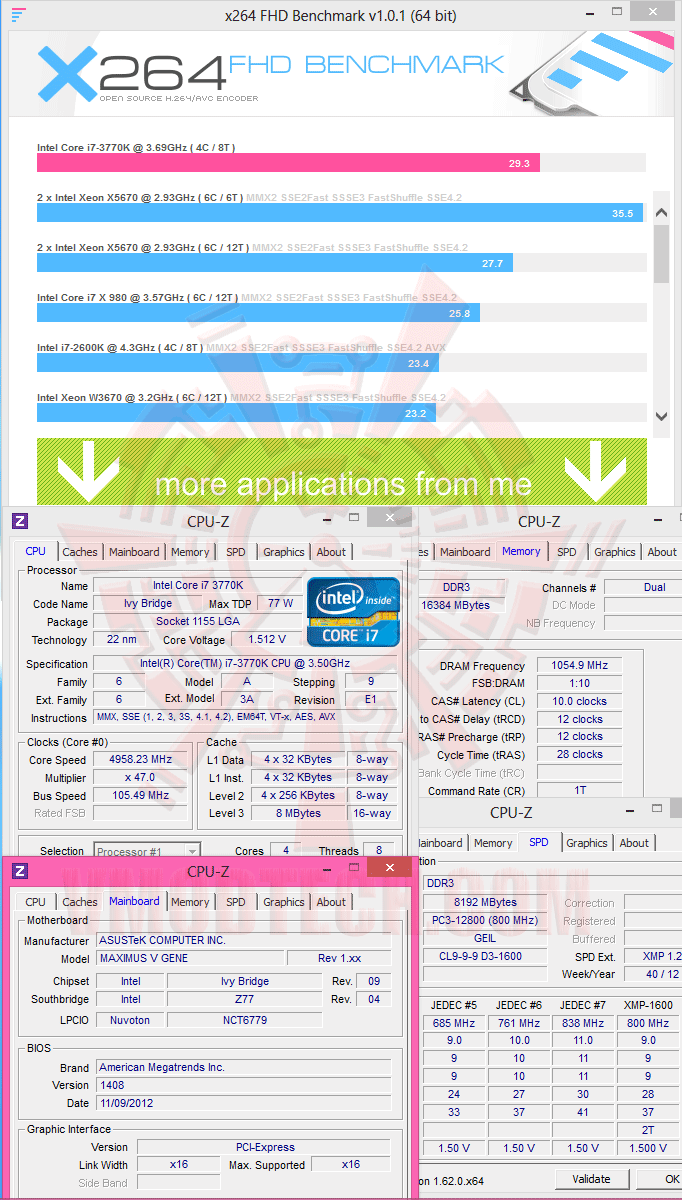The image size is (682, 1200).
Task: Open CPU tab in the front CPU-Z window
Action: click(36, 901)
